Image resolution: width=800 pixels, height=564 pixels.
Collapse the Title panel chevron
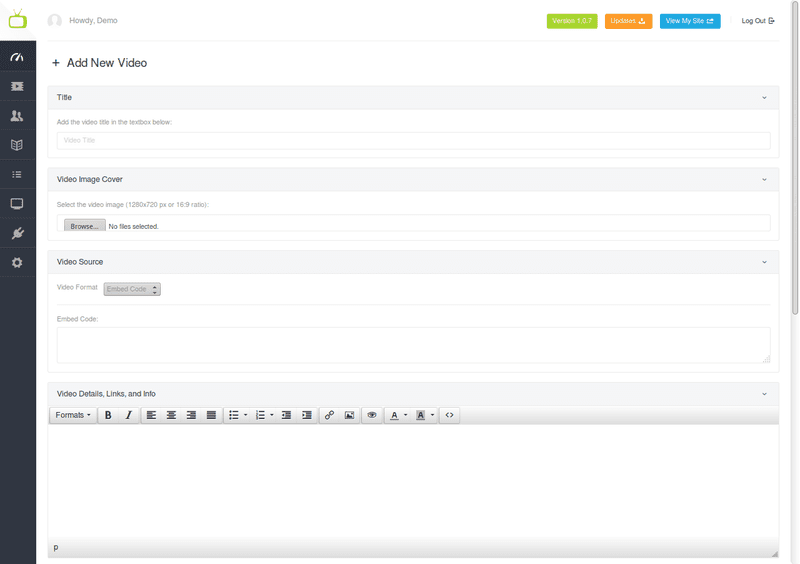click(x=764, y=97)
